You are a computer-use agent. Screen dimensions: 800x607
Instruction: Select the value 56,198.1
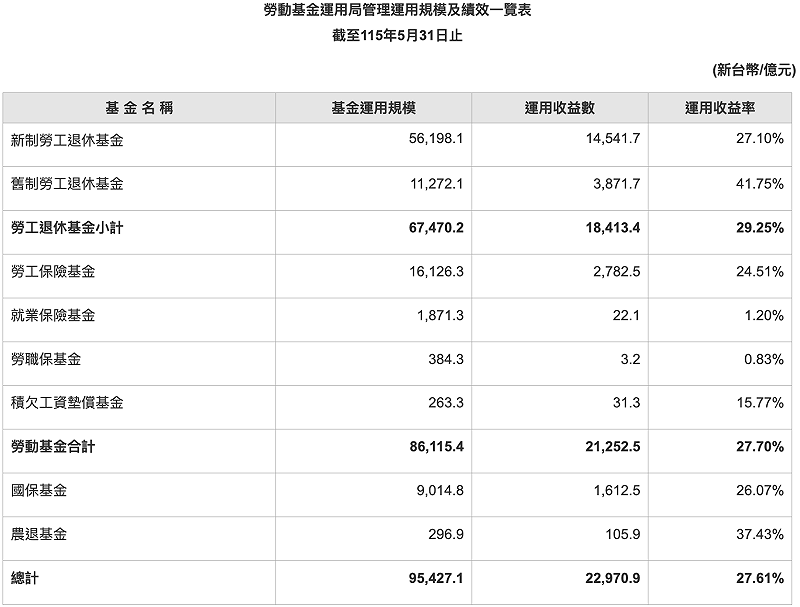pyautogui.click(x=436, y=139)
